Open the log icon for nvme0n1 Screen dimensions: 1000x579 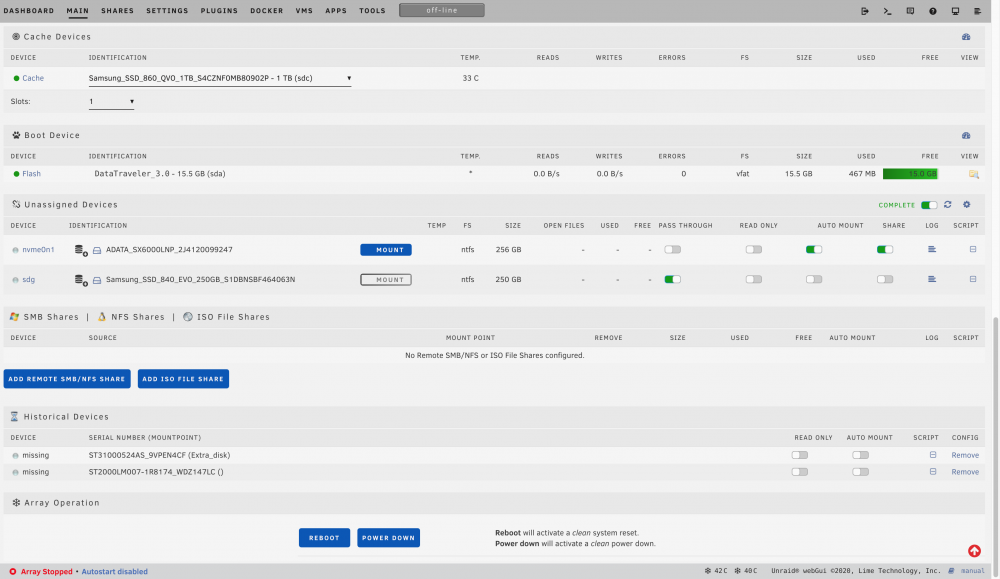[932, 249]
